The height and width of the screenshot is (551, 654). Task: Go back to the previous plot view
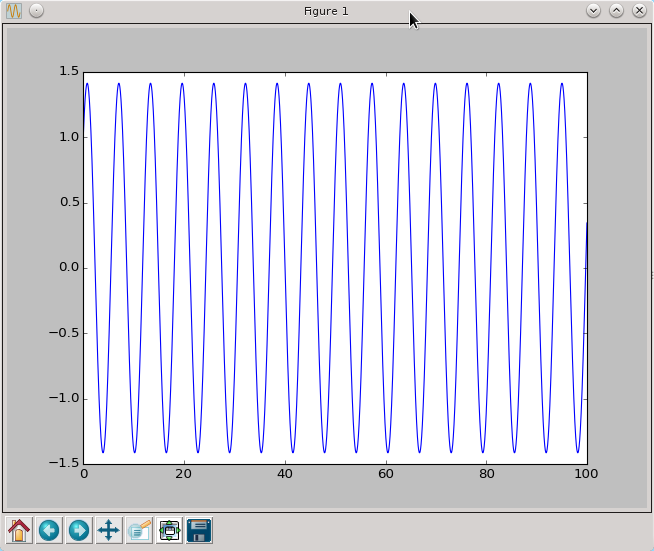49,530
